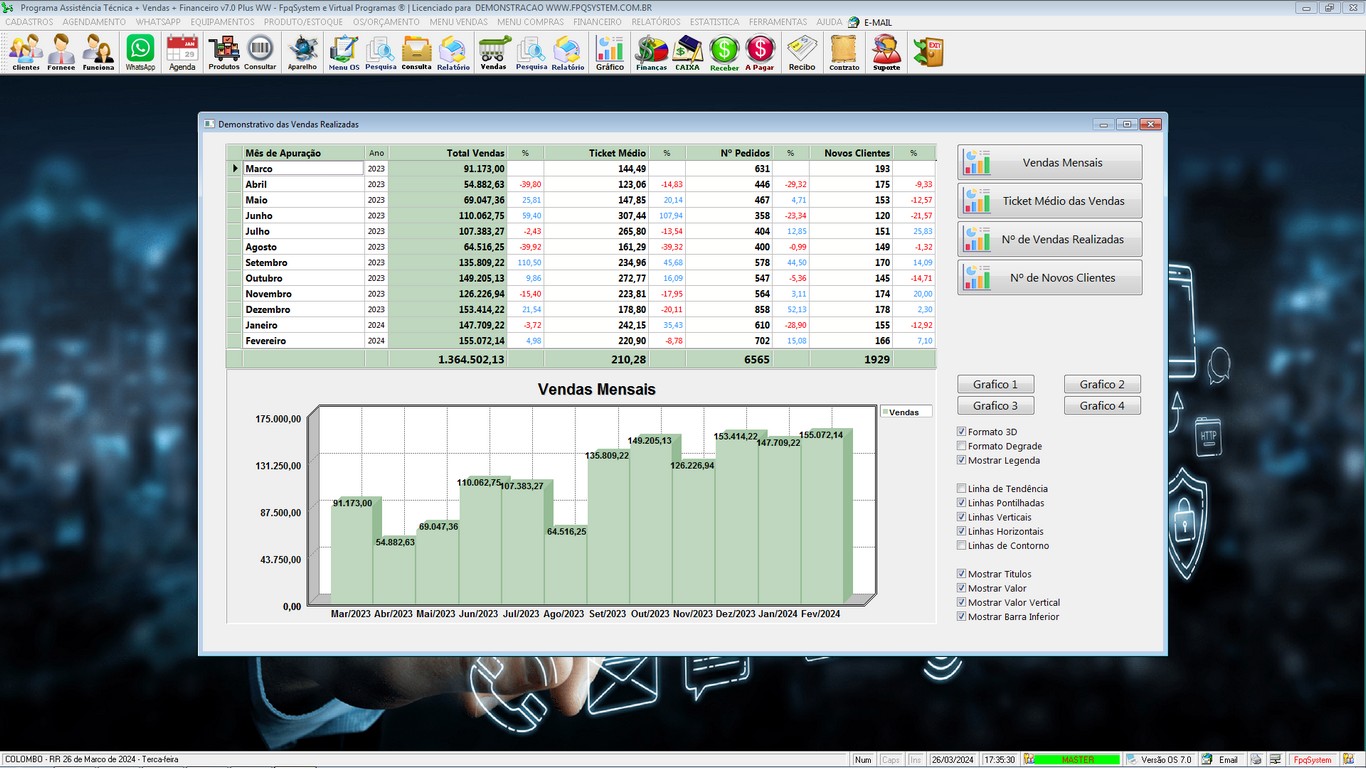Uncheck the Mostrar Títulos option

(962, 574)
